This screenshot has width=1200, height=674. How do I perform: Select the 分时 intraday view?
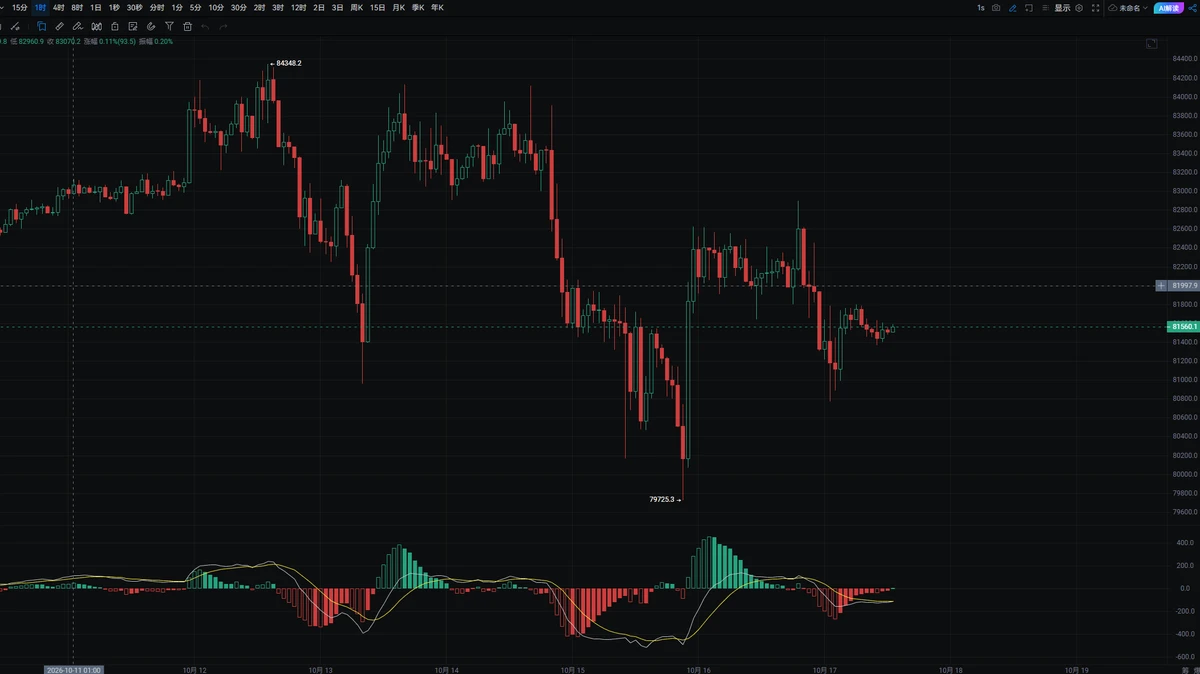click(157, 8)
